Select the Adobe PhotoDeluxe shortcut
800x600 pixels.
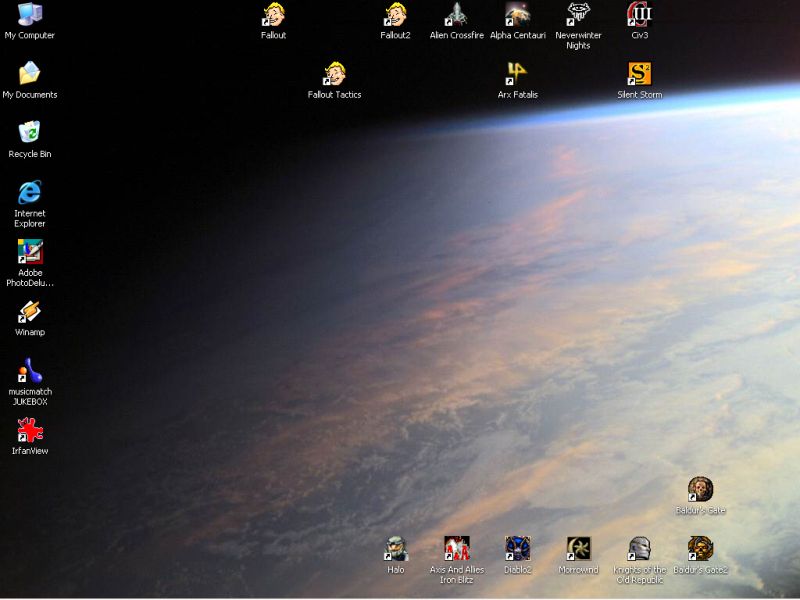(x=30, y=252)
